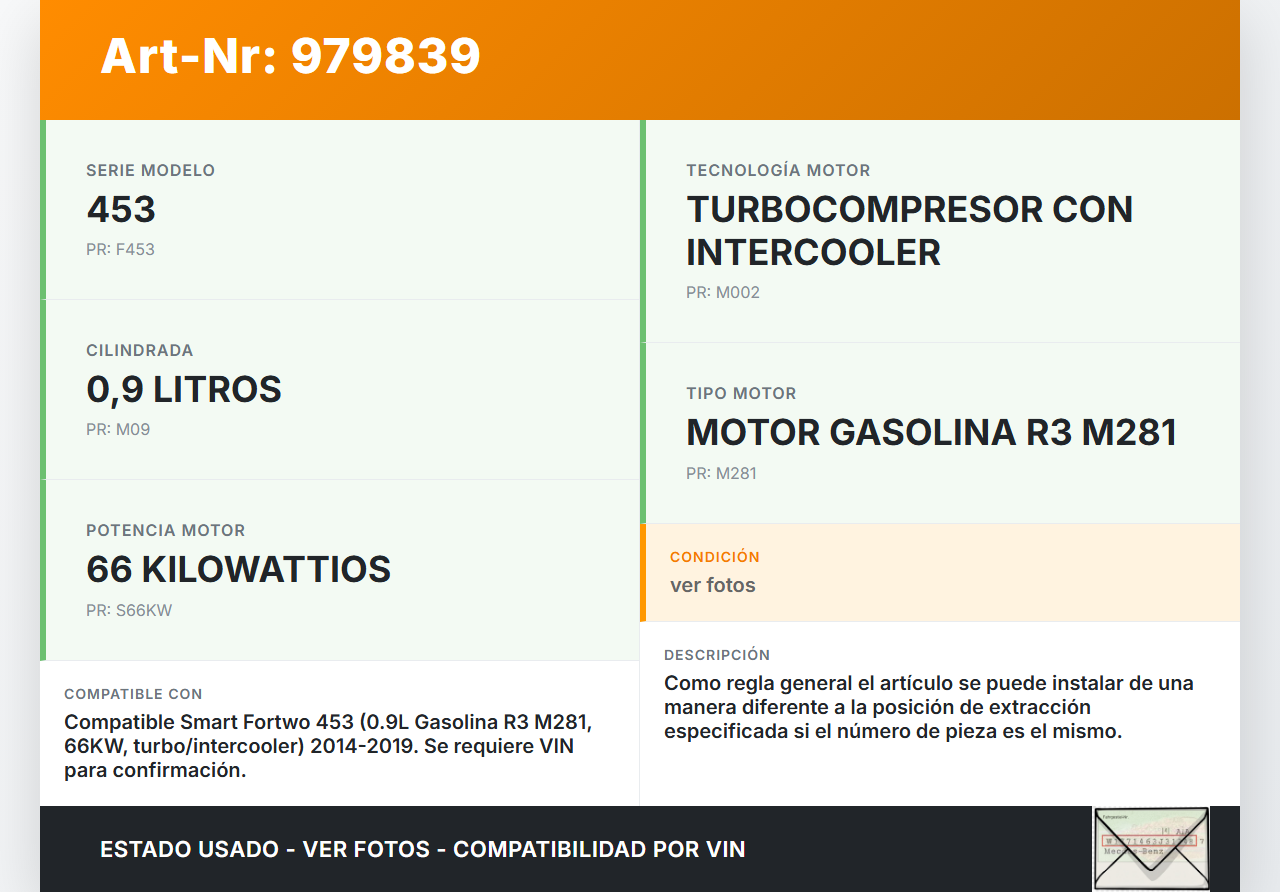The width and height of the screenshot is (1280, 892).
Task: Click the DESCRIPCIÓN label
Action: (717, 654)
